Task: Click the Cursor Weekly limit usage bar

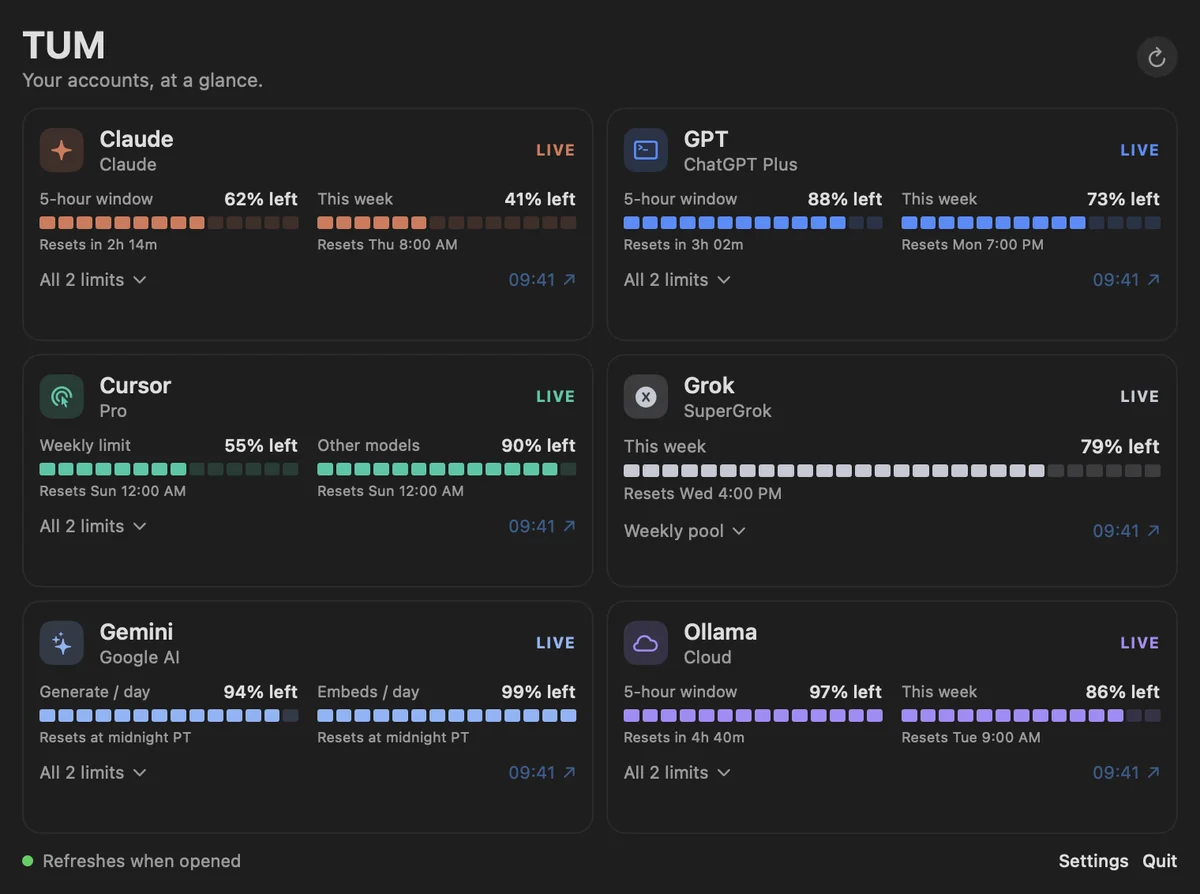Action: [x=169, y=469]
